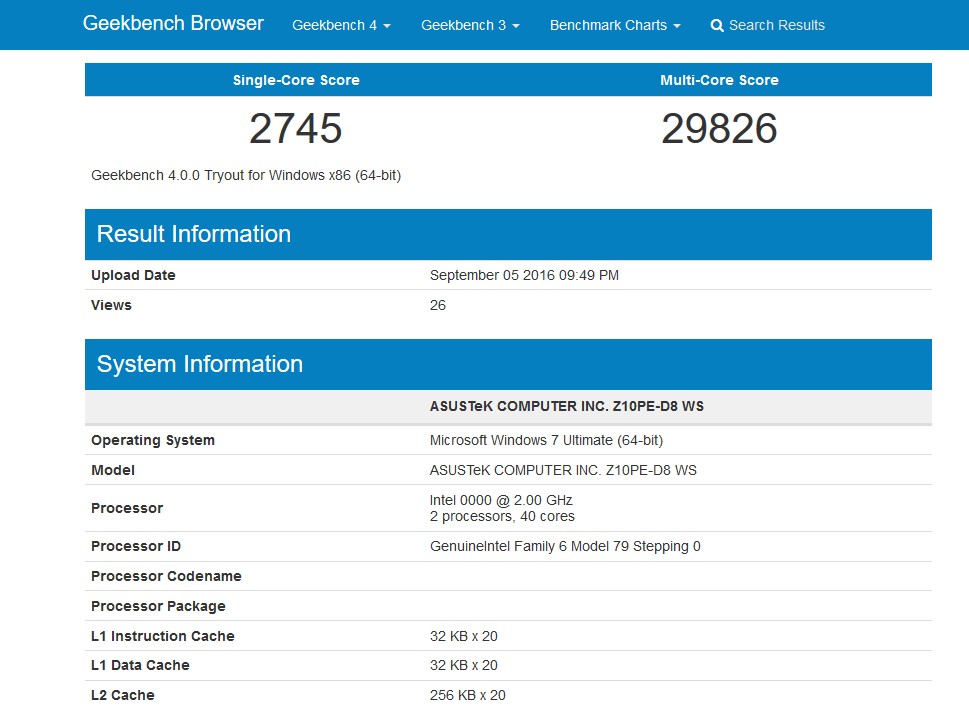Screen dimensions: 969x706
Task: Expand the Geekbench 3 dropdown menu
Action: [x=470, y=25]
